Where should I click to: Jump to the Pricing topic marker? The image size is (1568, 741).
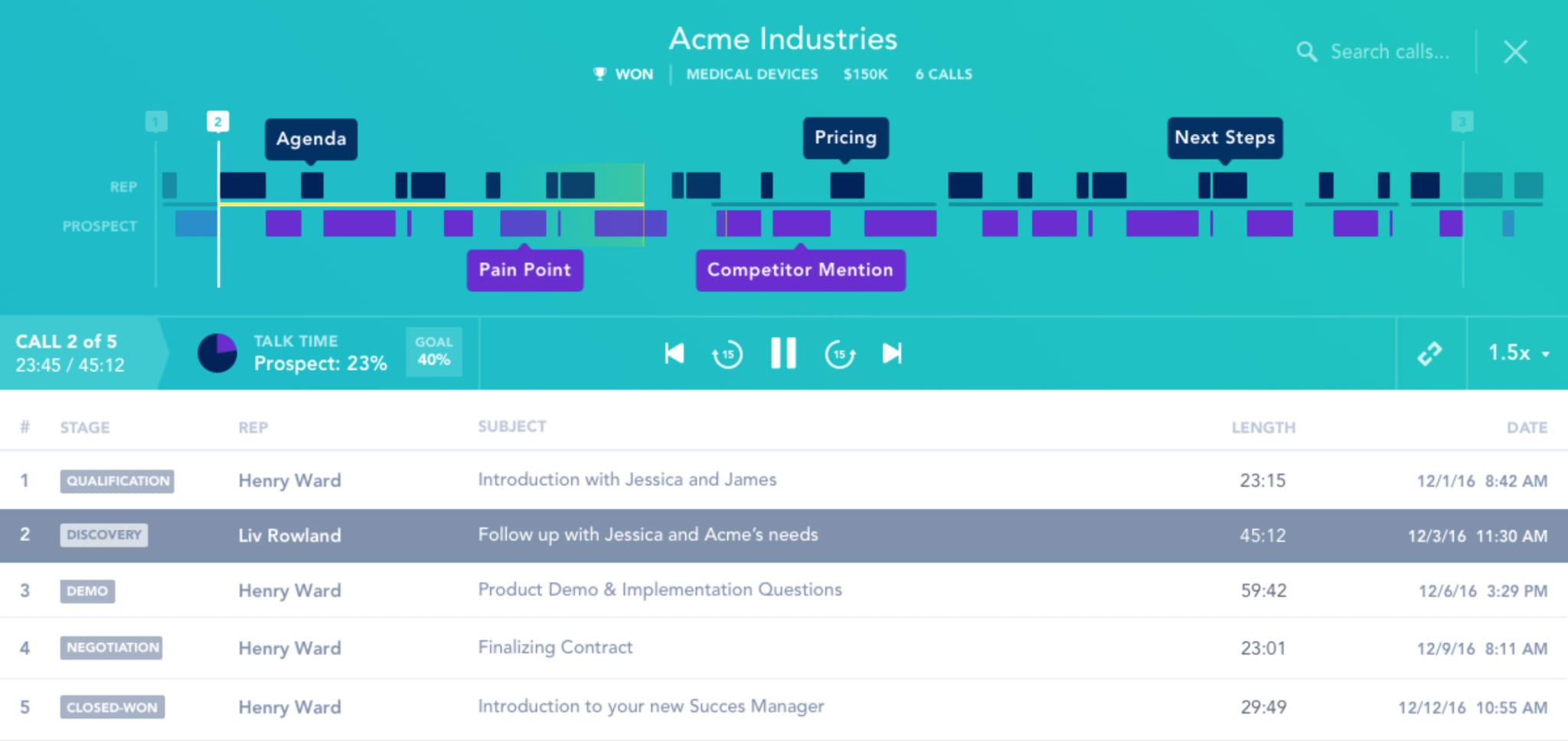845,138
